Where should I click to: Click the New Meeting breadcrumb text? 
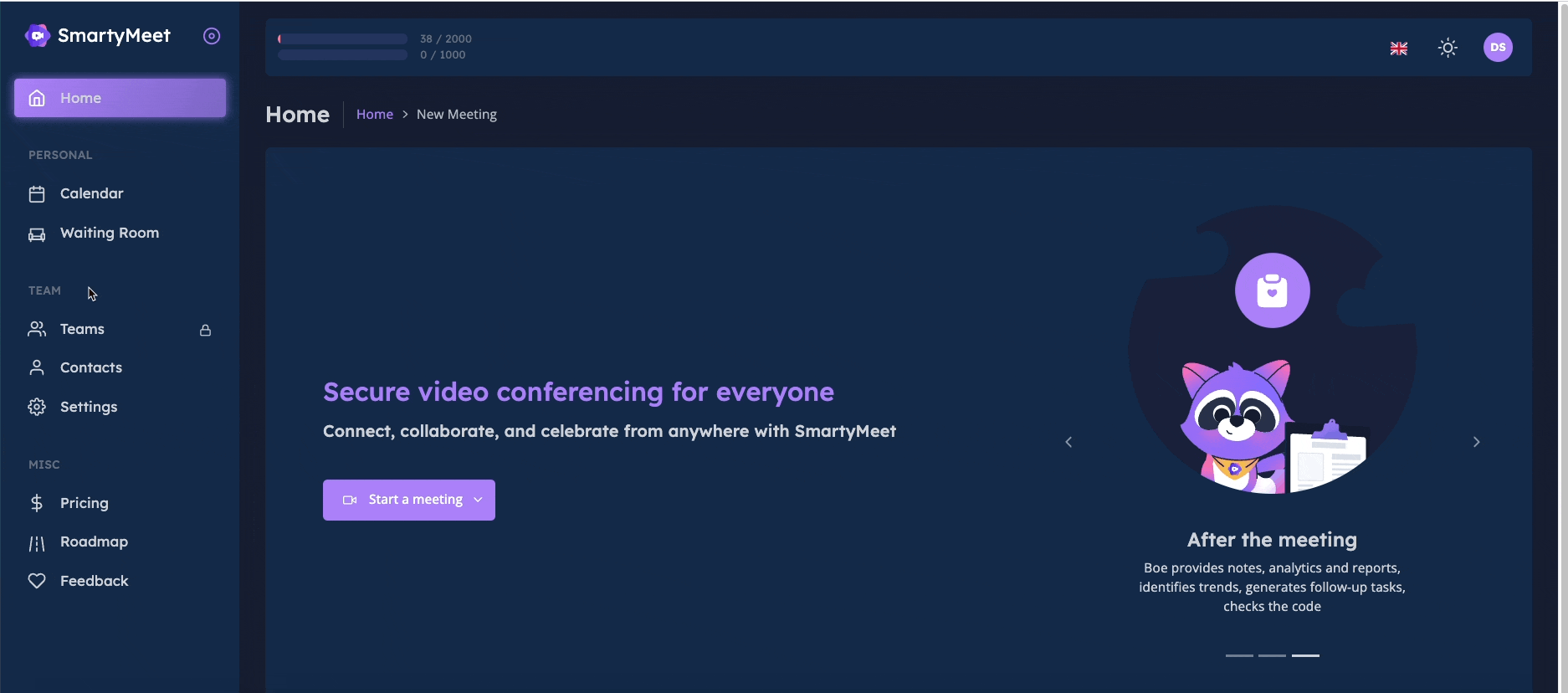pos(457,114)
